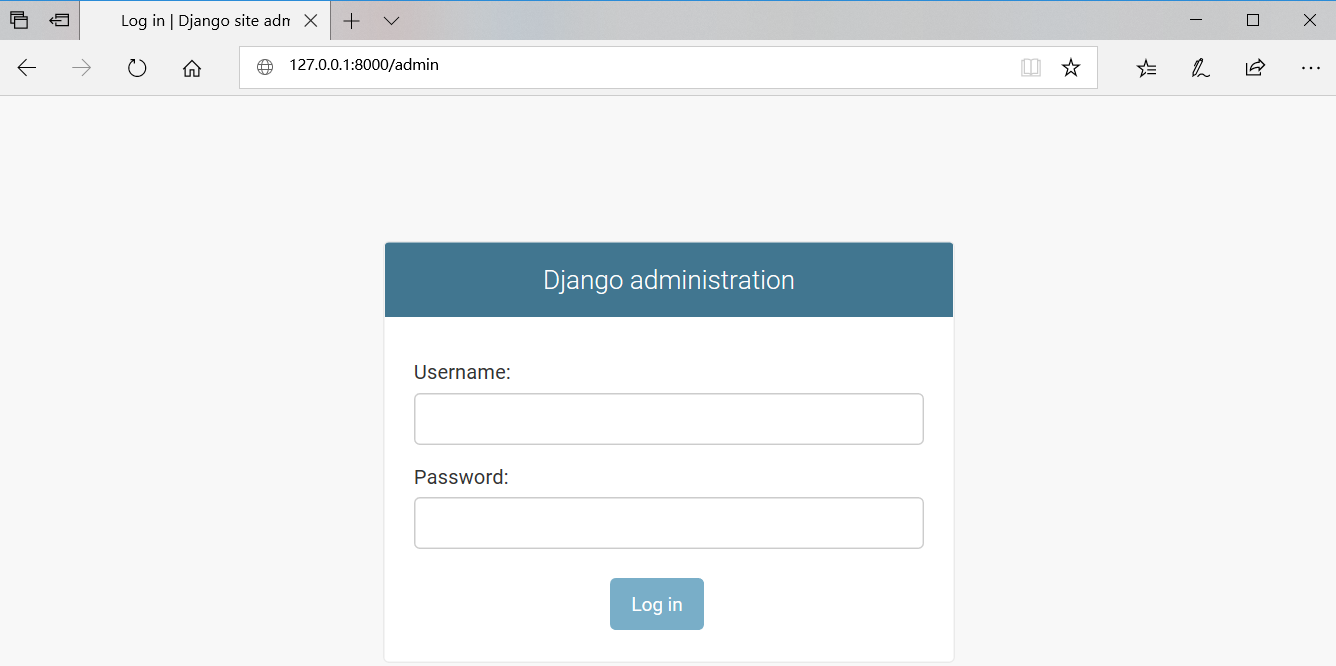Screen dimensions: 1336x666
Task: Go to the Home page
Action: pos(192,67)
